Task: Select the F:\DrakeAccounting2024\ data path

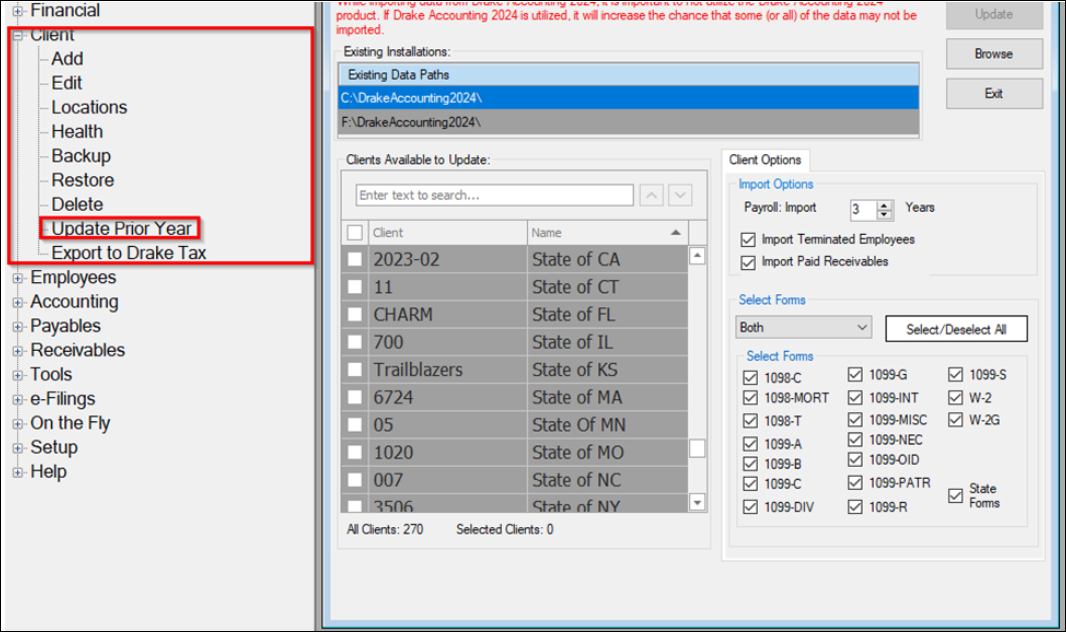Action: coord(628,122)
